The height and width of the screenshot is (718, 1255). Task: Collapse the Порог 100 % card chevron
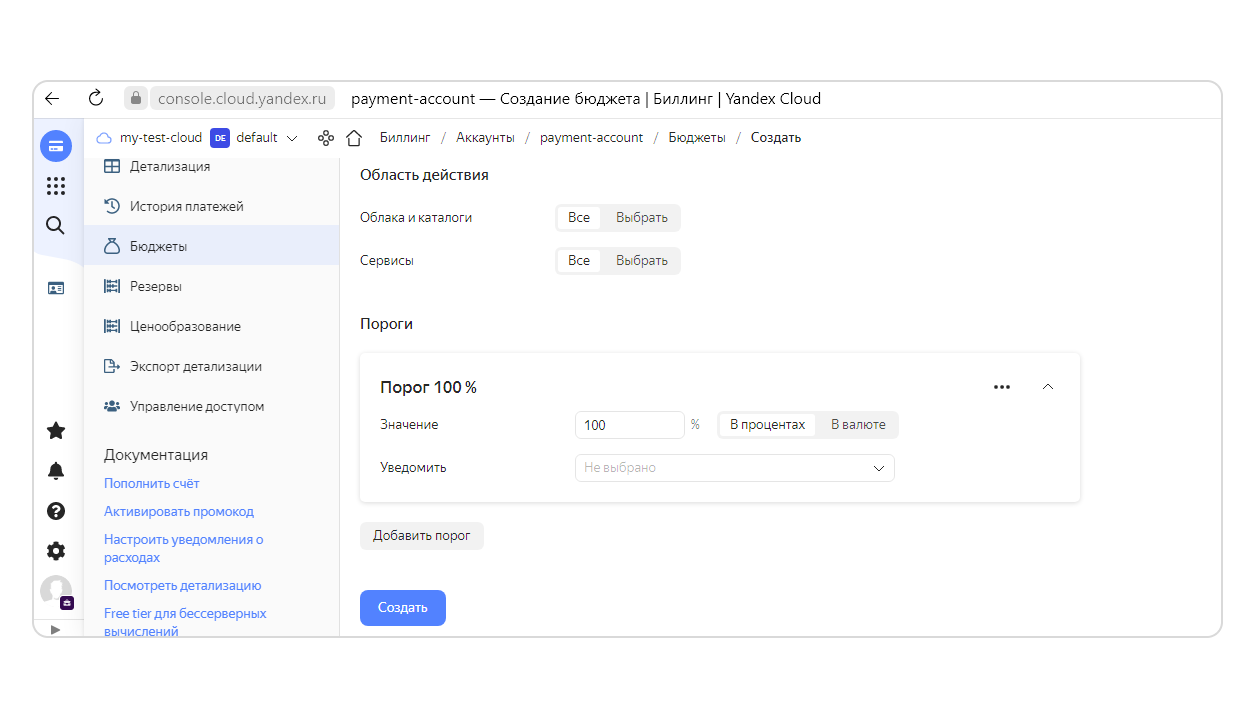[x=1048, y=387]
